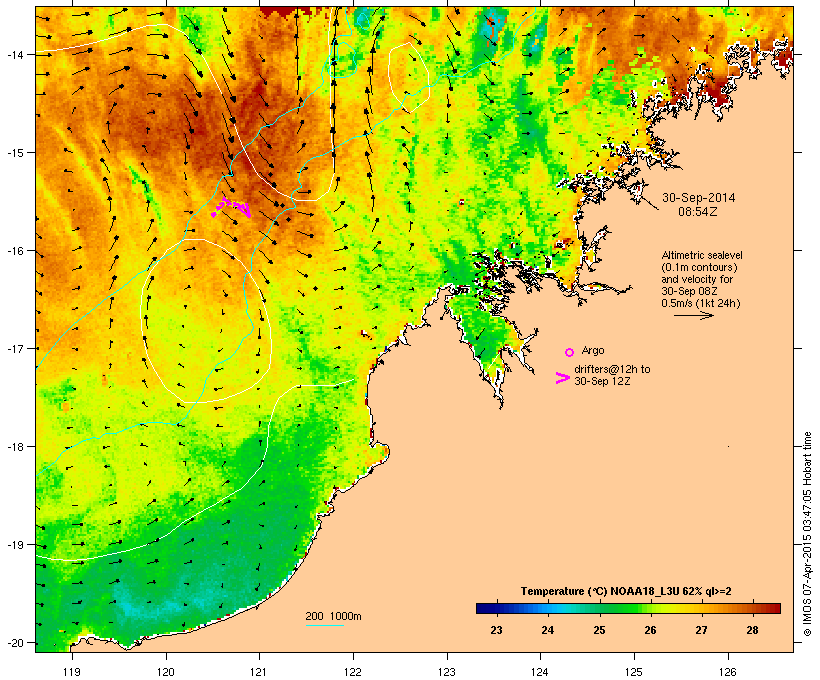Viewport: 820px width, 680px height.
Task: Click the 'Argo' legend label
Action: tap(593, 350)
